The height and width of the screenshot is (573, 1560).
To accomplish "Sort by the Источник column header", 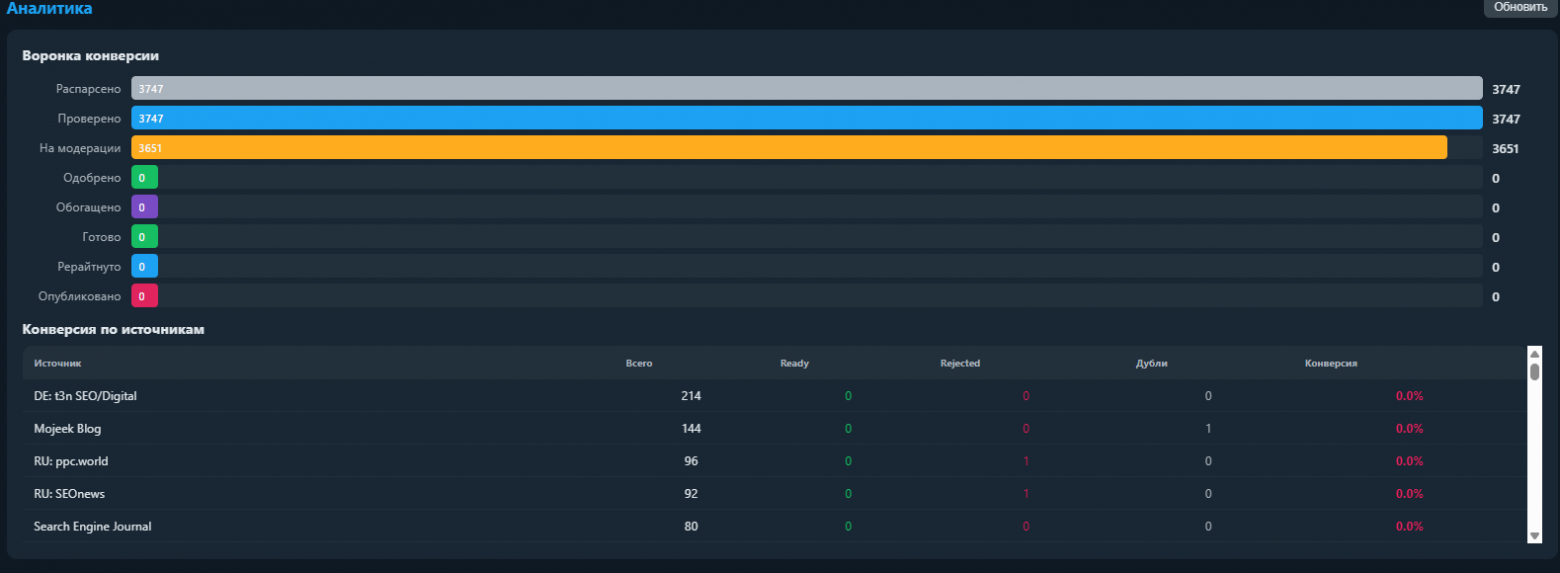I will coord(57,363).
